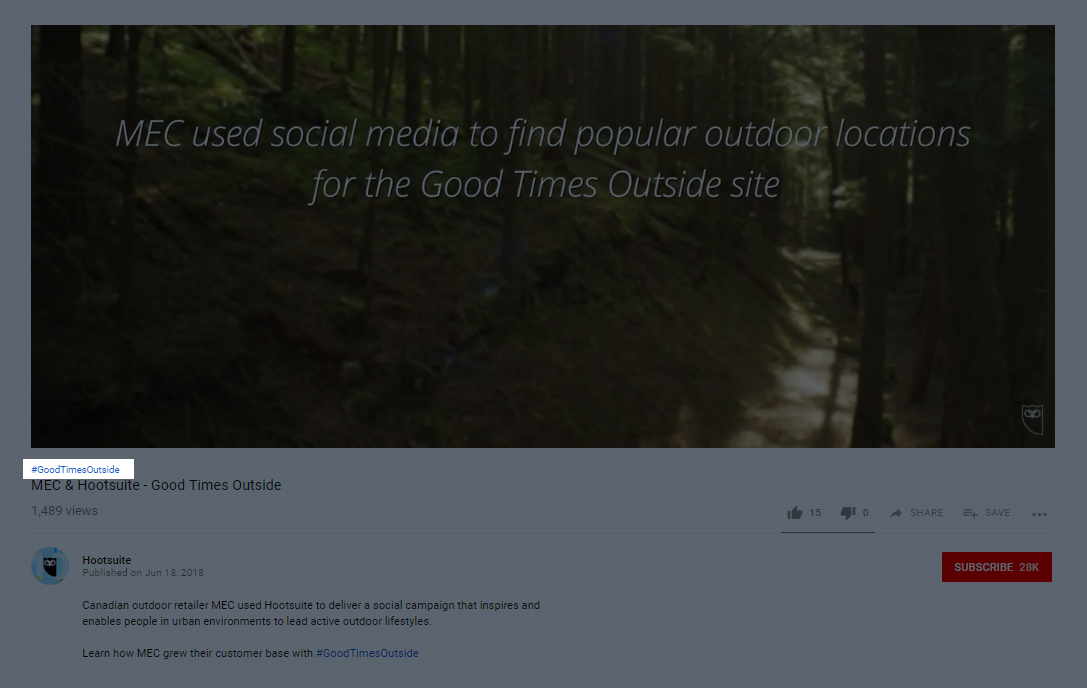The width and height of the screenshot is (1087, 688).
Task: Click the like/dislike ratio bar
Action: [x=827, y=532]
